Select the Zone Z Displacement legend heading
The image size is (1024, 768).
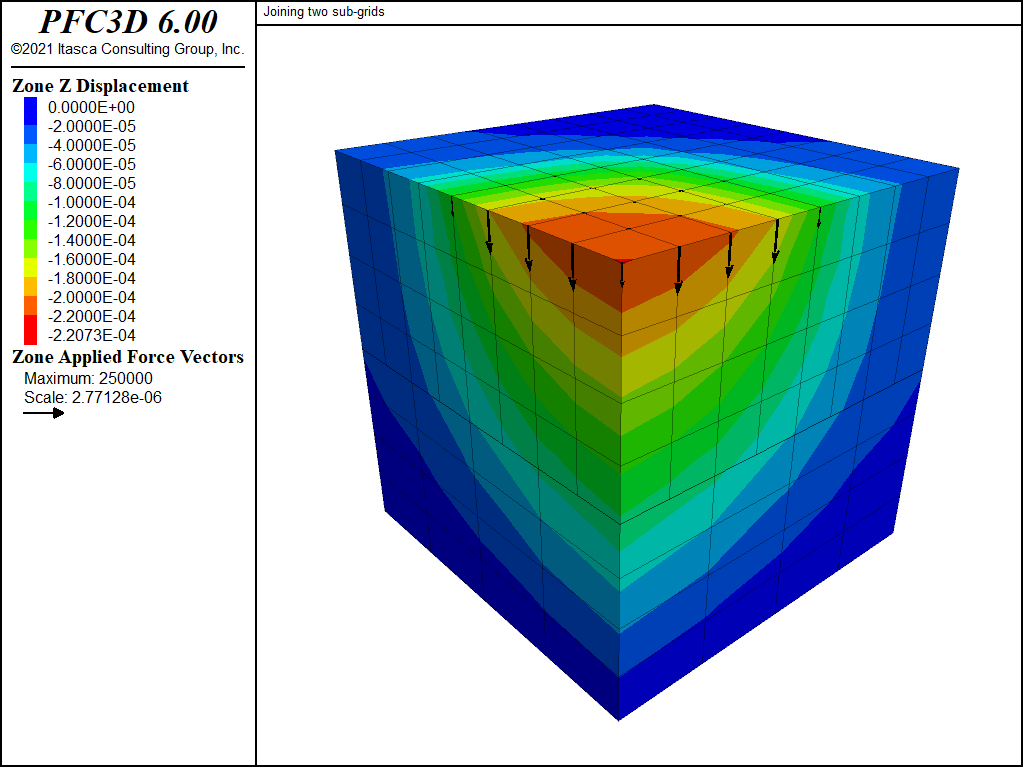coord(100,86)
